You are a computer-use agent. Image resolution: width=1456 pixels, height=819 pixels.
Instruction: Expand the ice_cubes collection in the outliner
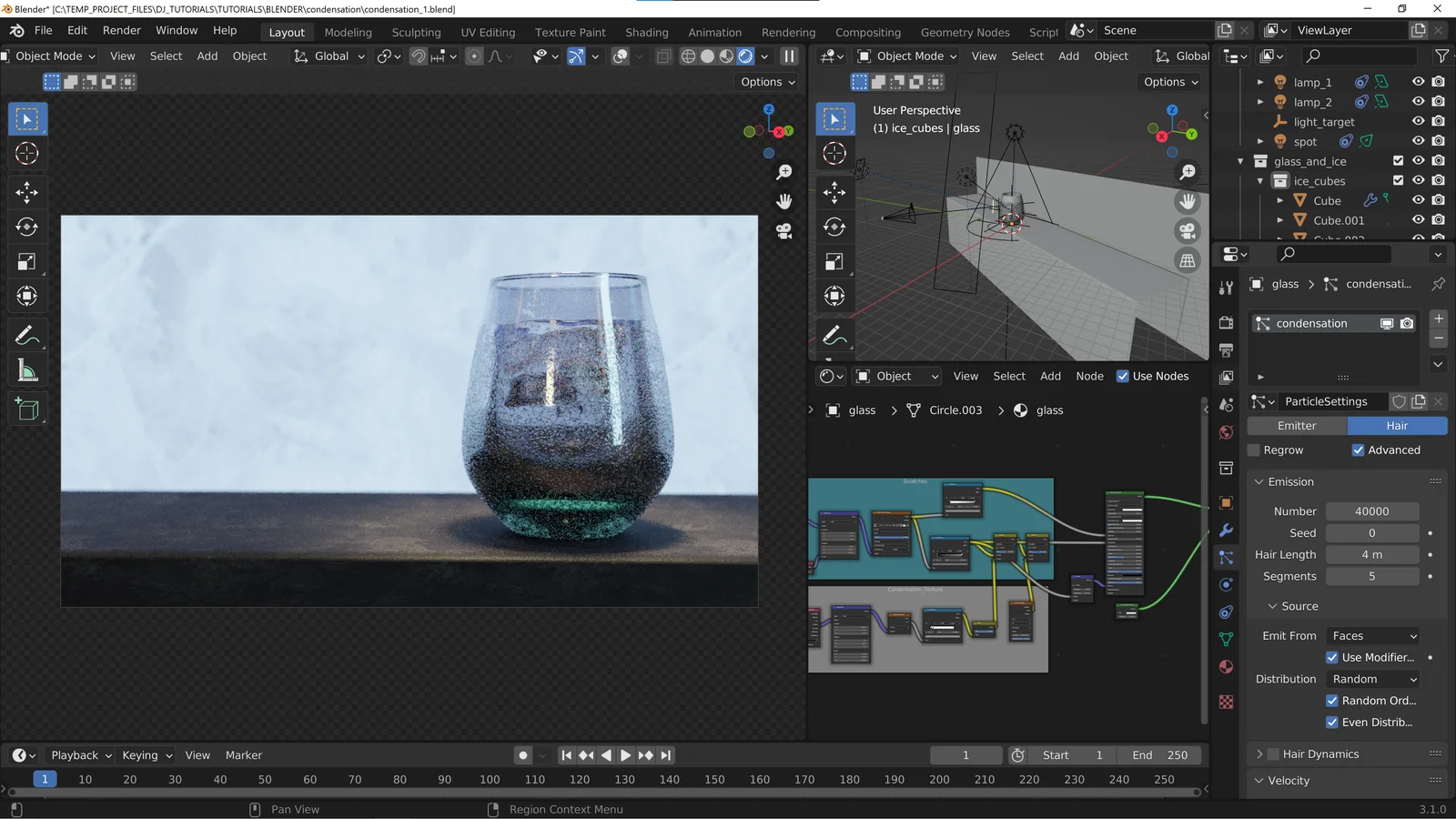1260,180
